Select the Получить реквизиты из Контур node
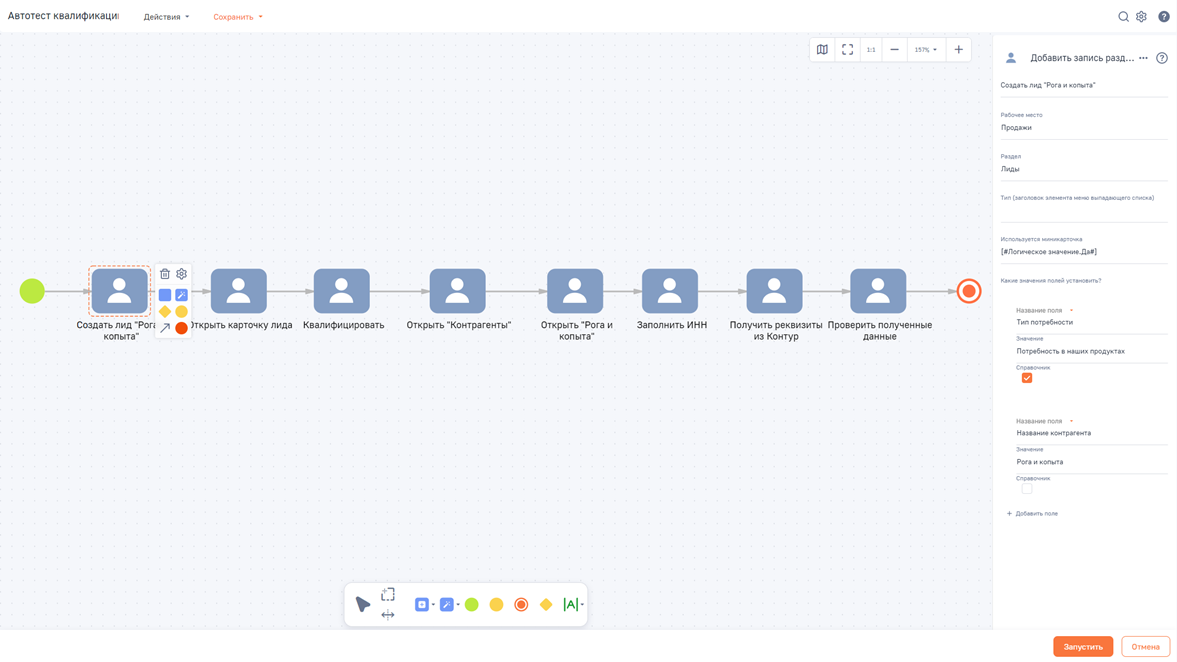This screenshot has width=1177, height=662. 775,291
